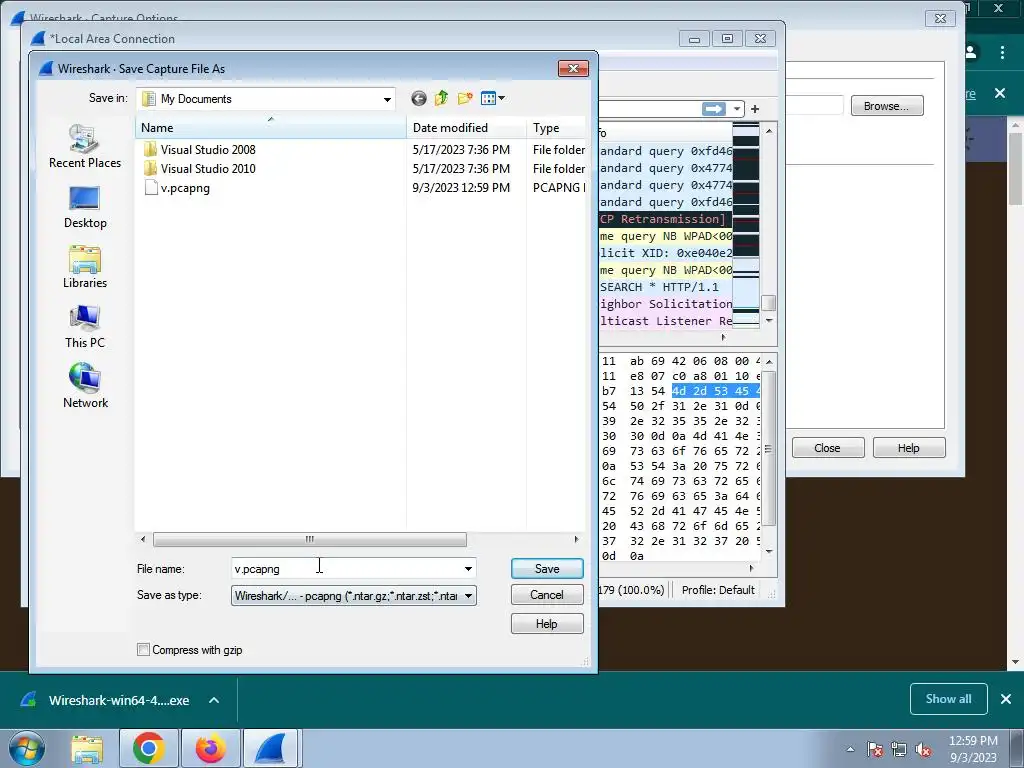This screenshot has height=768, width=1024.
Task: Click Browse button in Capture Options
Action: click(x=887, y=106)
